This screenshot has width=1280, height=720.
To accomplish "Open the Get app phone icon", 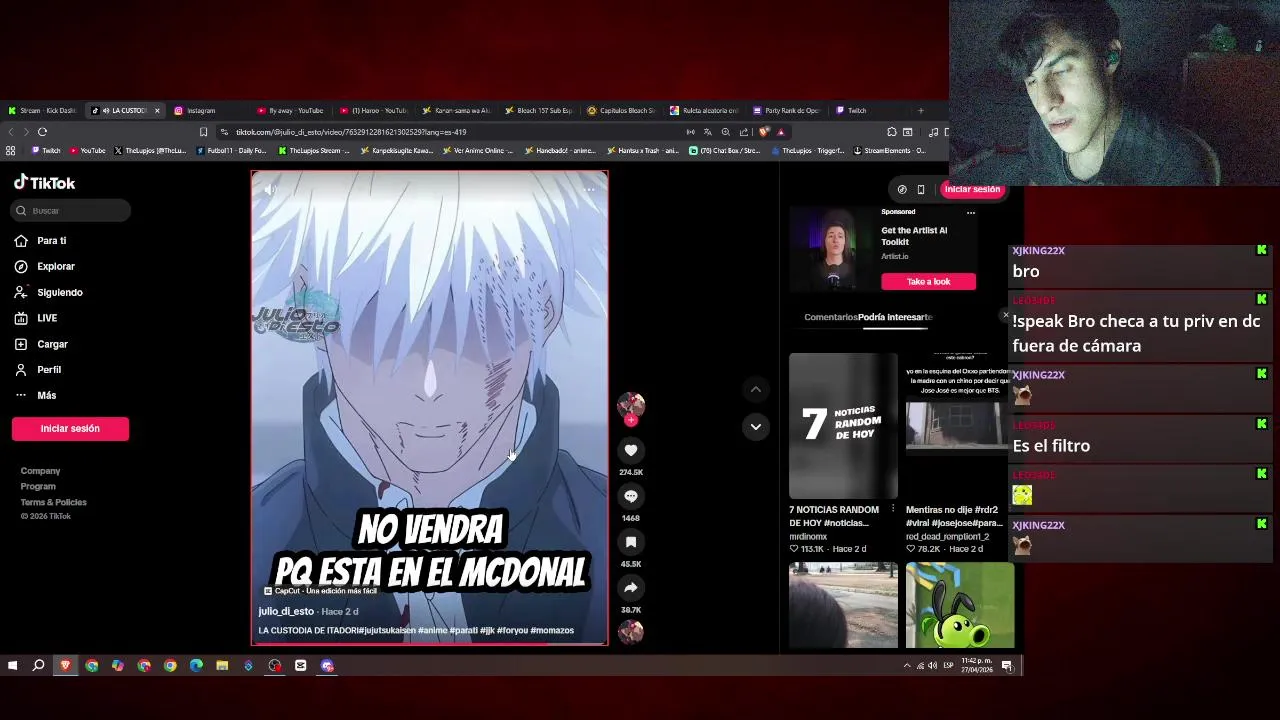I will click(x=921, y=189).
